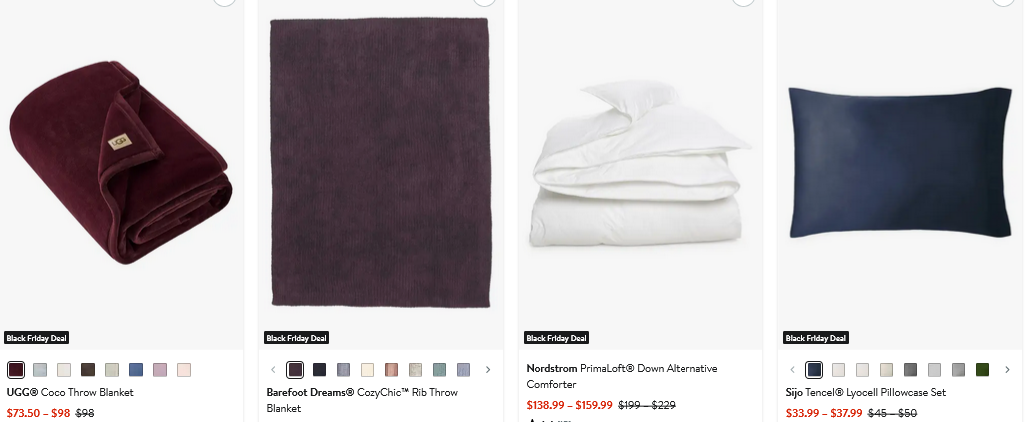Click Black Friday Deal badge on Nordstrom comforter
This screenshot has width=1030, height=422.
coord(557,338)
